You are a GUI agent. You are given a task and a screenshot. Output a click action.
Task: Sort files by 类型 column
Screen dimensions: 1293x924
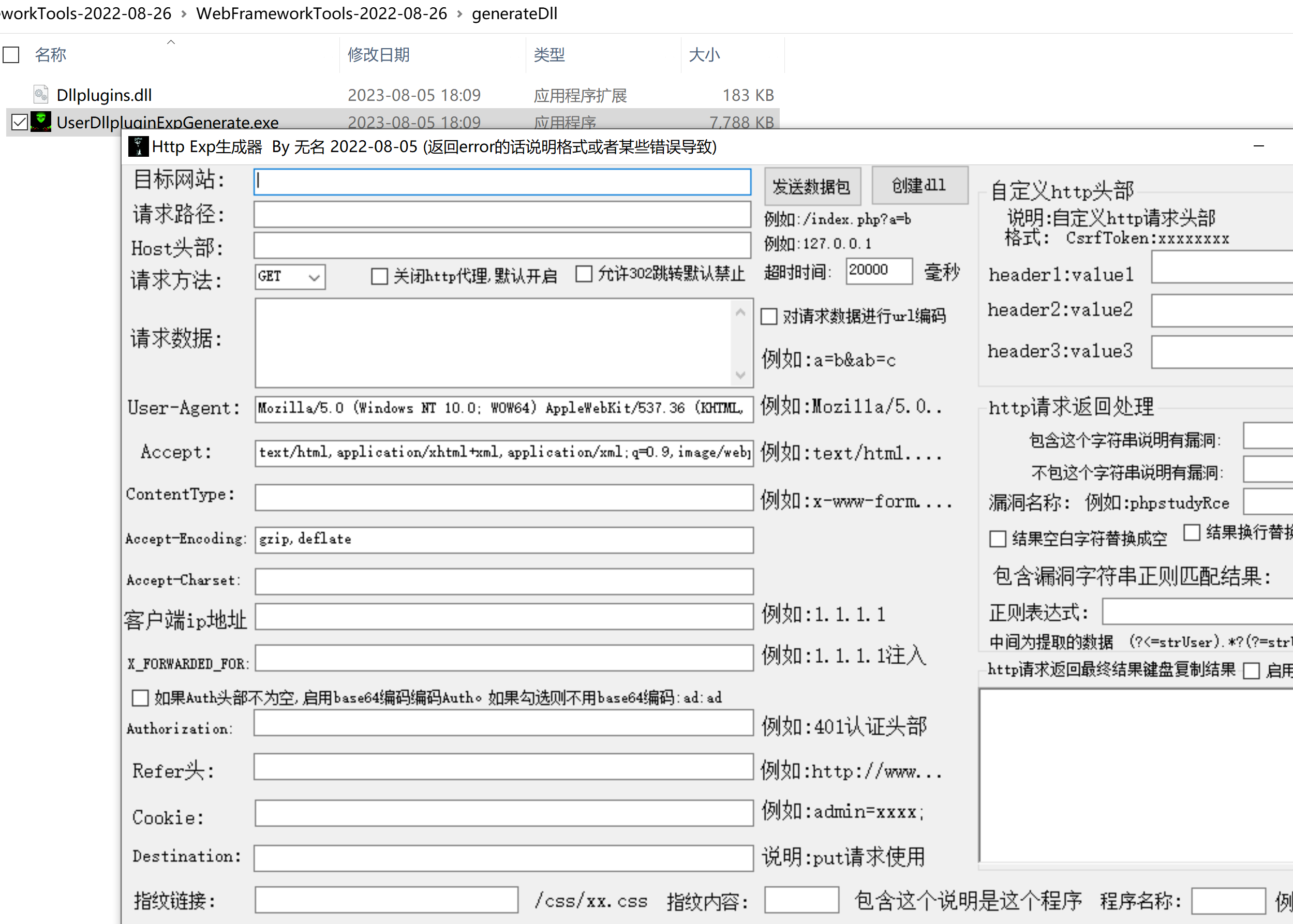point(549,55)
